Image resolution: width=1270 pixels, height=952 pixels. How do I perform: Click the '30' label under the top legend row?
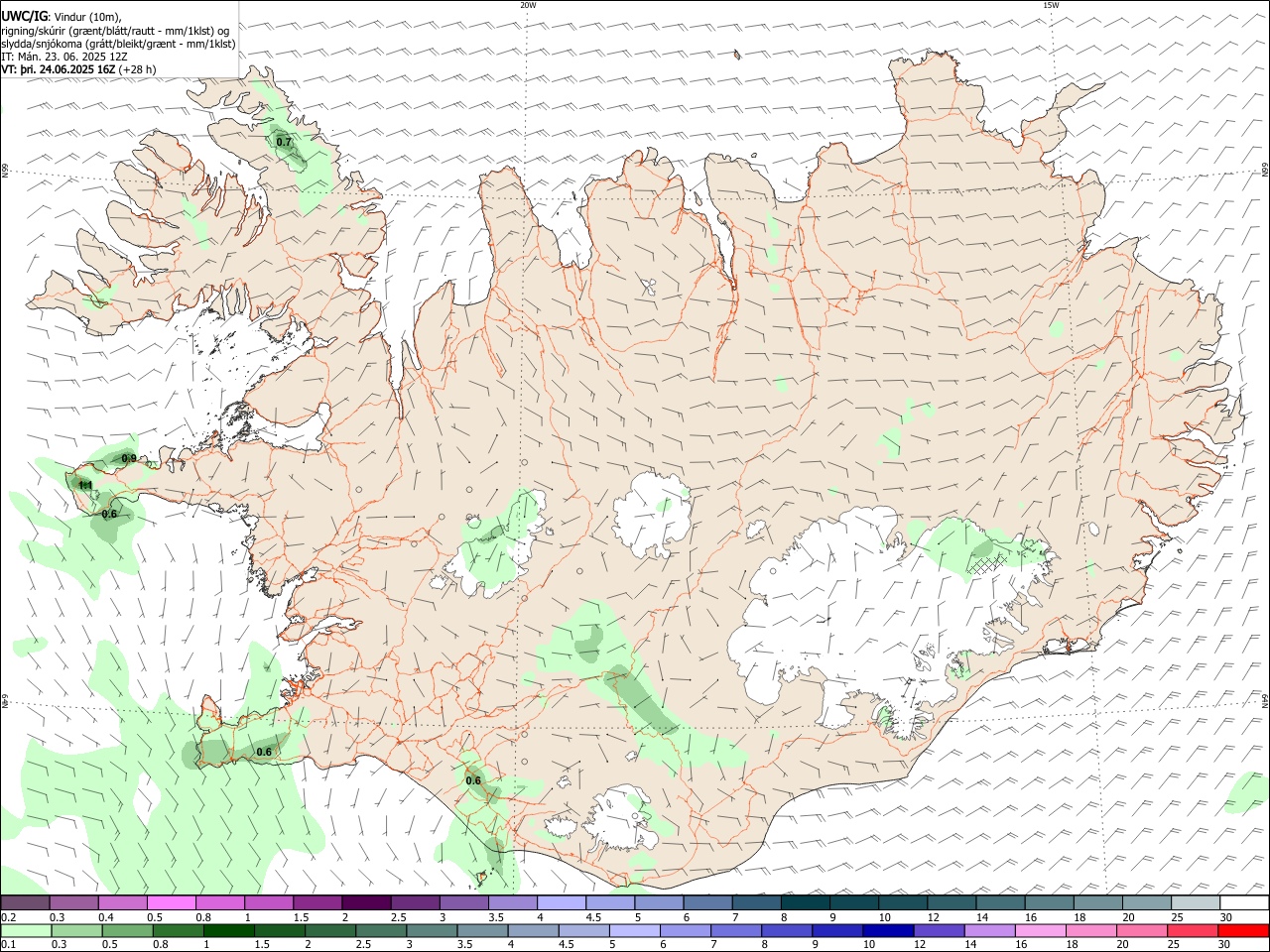pos(1226,917)
